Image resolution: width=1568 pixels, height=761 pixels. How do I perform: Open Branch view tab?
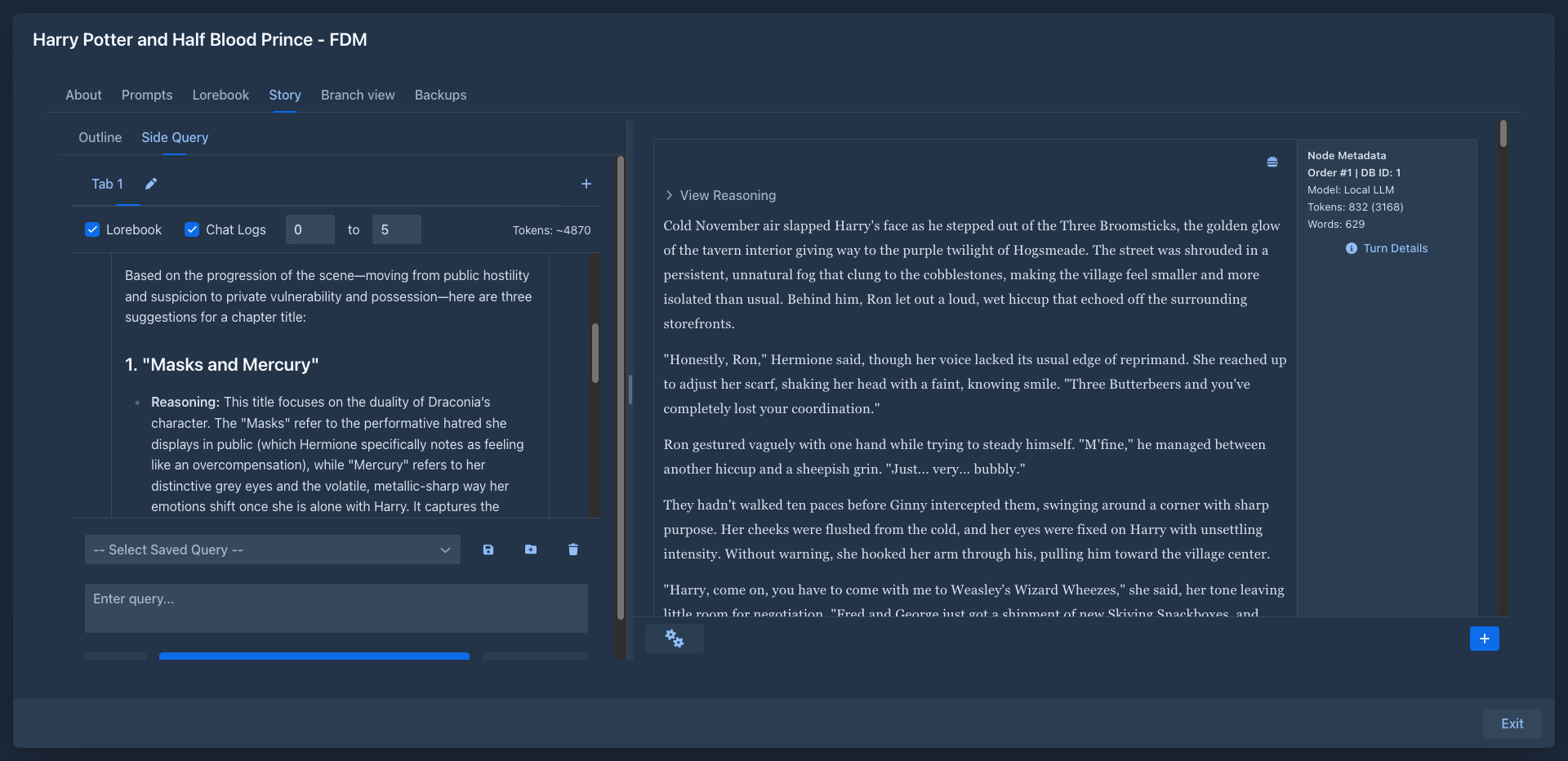358,95
